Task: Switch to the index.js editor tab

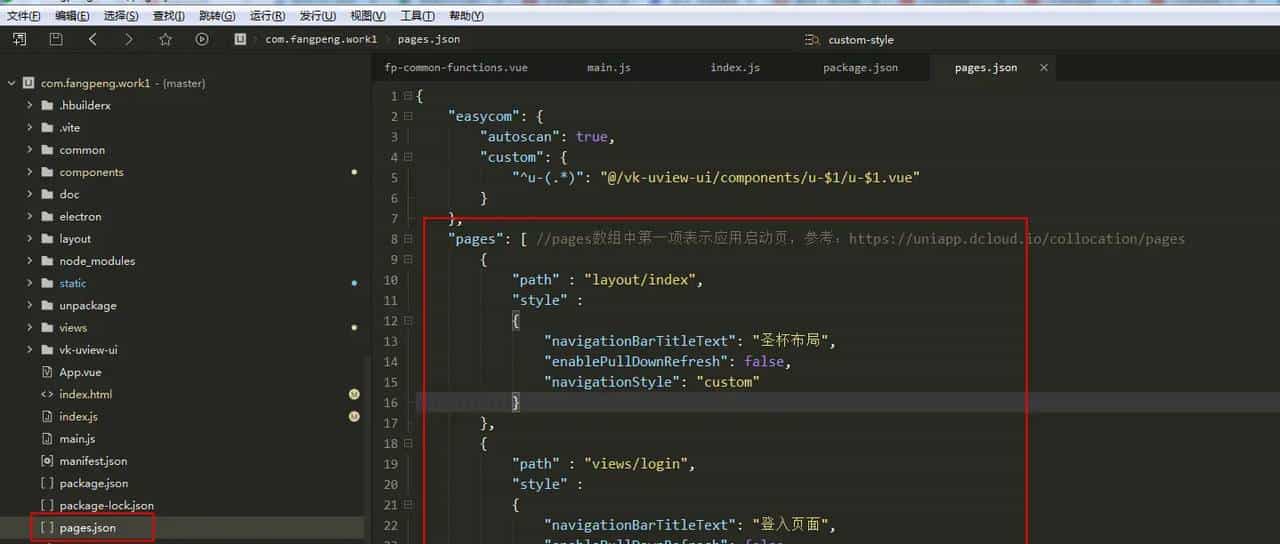Action: pyautogui.click(x=735, y=68)
